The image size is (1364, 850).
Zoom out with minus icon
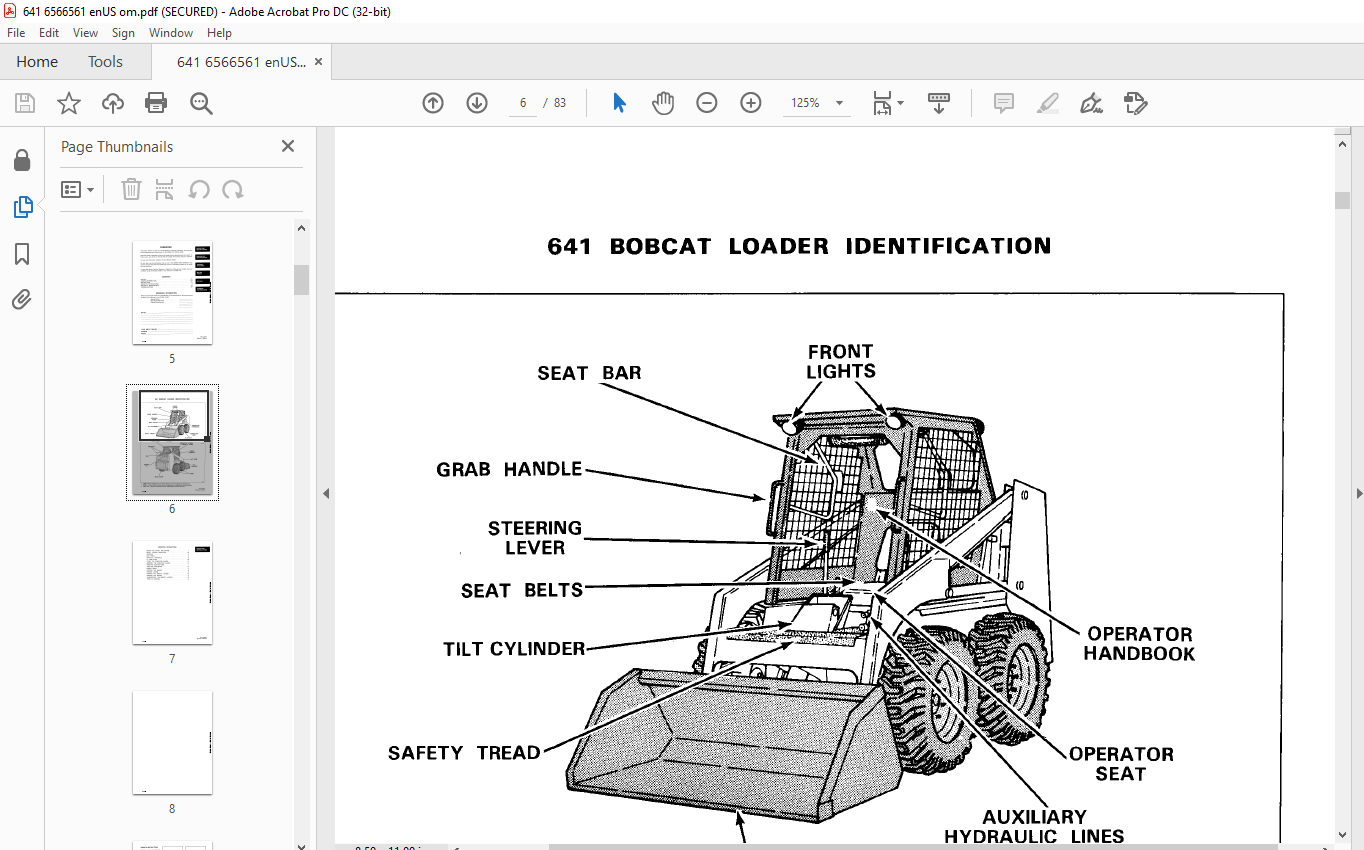coord(707,103)
